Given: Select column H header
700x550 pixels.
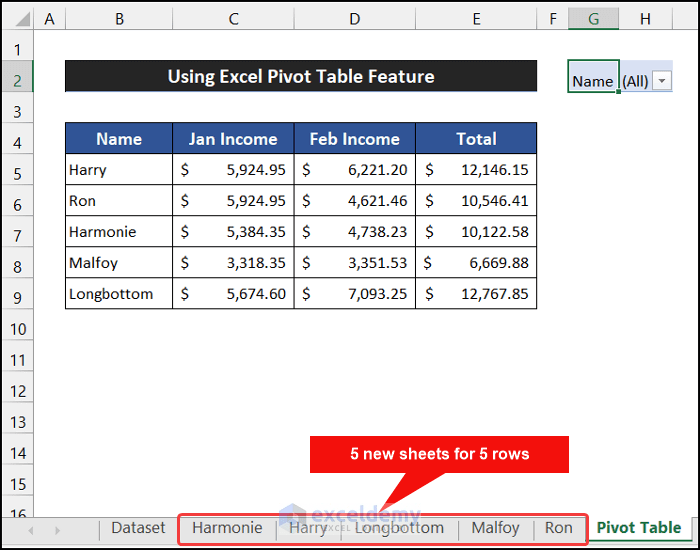Looking at the screenshot, I should click(x=645, y=19).
